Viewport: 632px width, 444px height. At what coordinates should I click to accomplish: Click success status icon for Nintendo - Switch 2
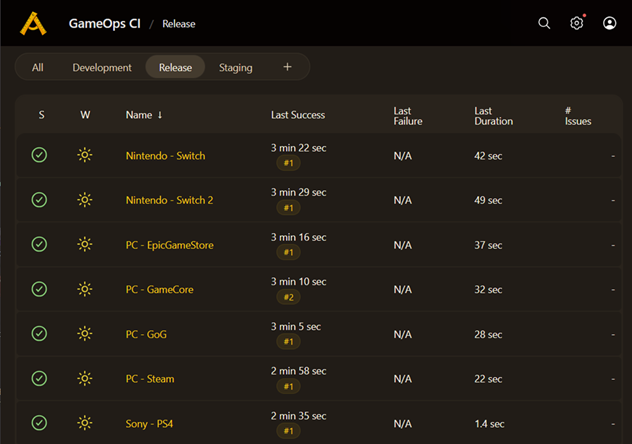[x=39, y=200]
